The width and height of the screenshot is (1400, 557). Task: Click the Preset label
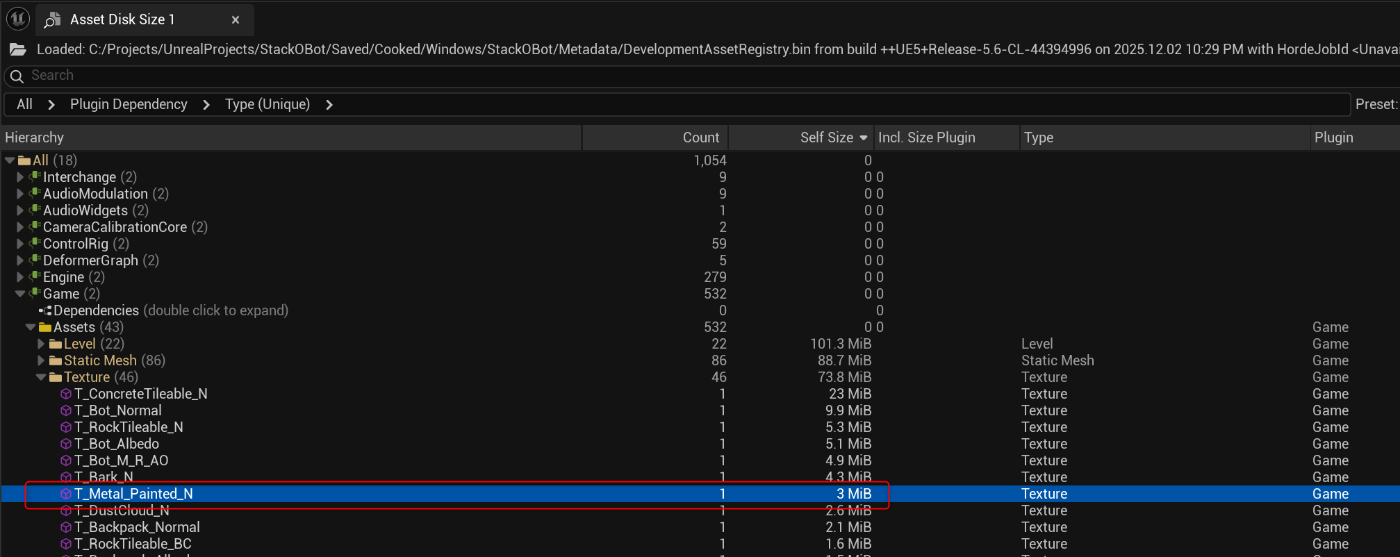[x=1376, y=104]
